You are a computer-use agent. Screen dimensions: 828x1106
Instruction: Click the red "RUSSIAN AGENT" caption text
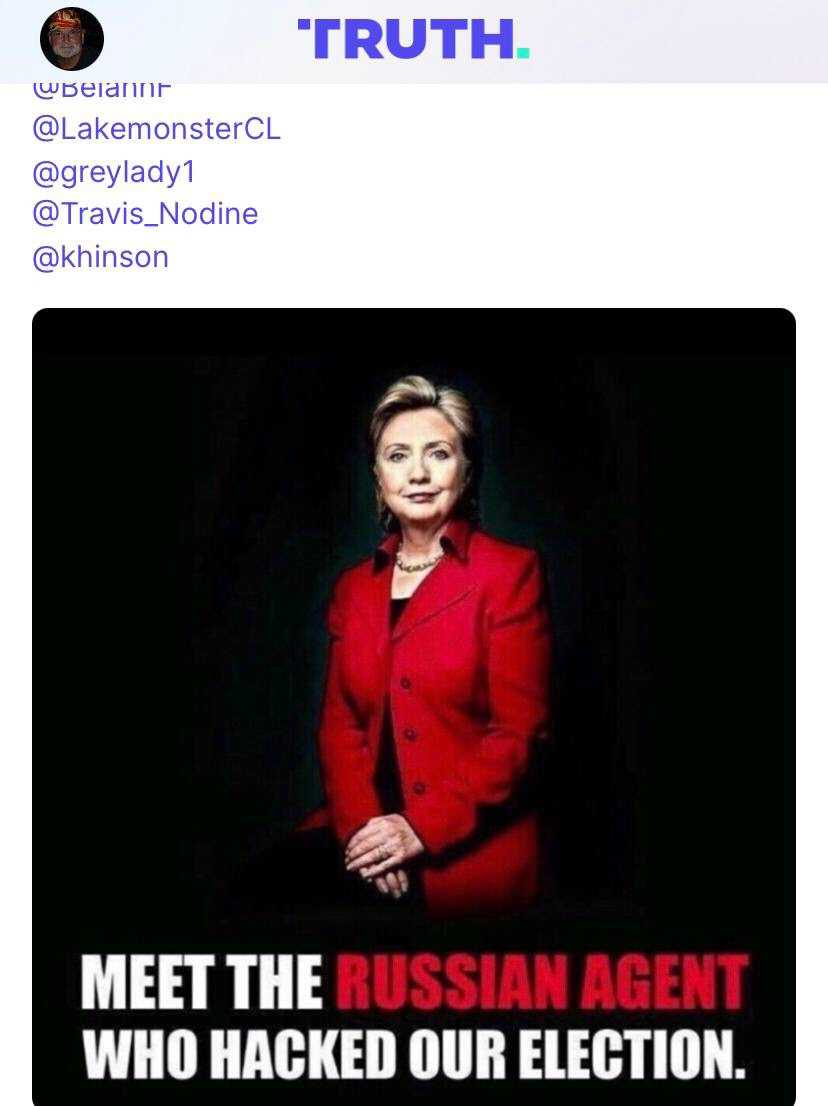pos(542,982)
